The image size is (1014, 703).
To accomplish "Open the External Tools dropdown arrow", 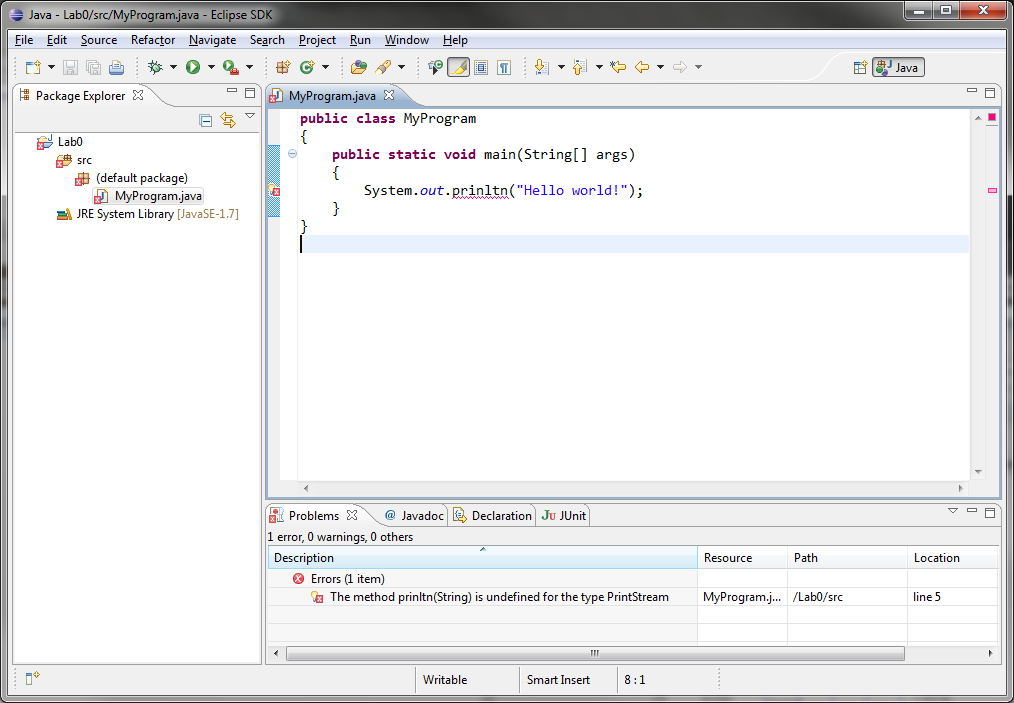I will click(x=250, y=67).
